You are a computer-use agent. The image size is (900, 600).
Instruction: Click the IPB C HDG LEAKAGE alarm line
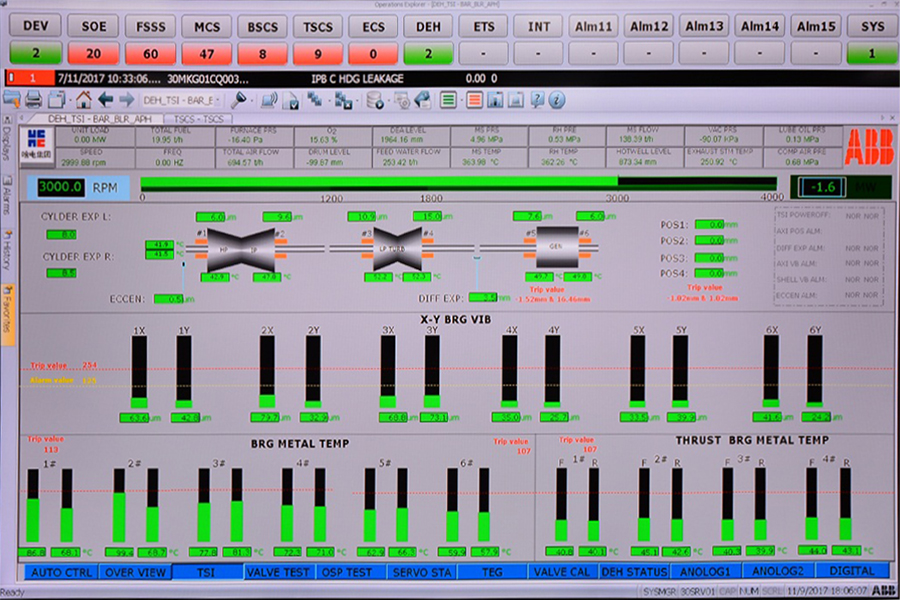(x=360, y=76)
